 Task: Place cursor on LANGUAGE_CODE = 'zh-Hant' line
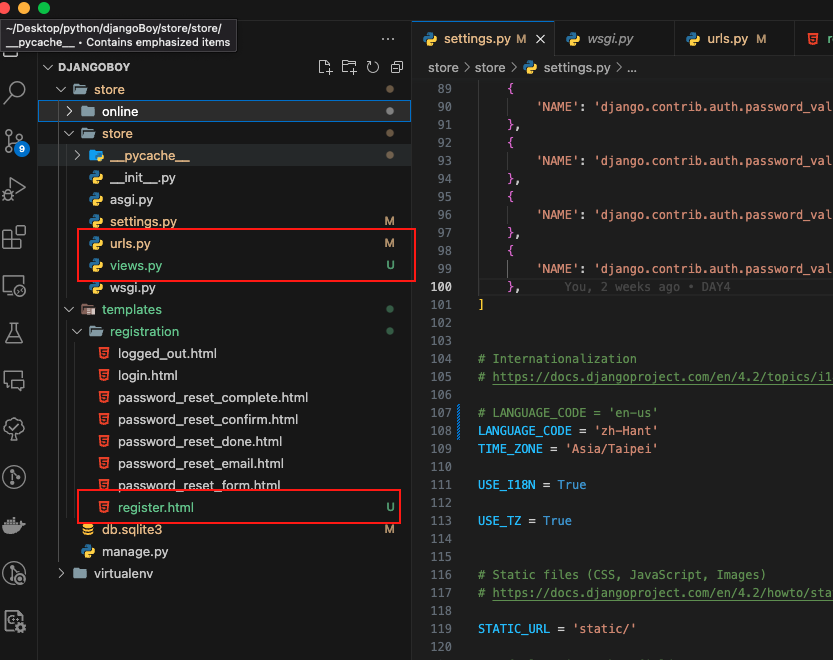pyautogui.click(x=567, y=431)
